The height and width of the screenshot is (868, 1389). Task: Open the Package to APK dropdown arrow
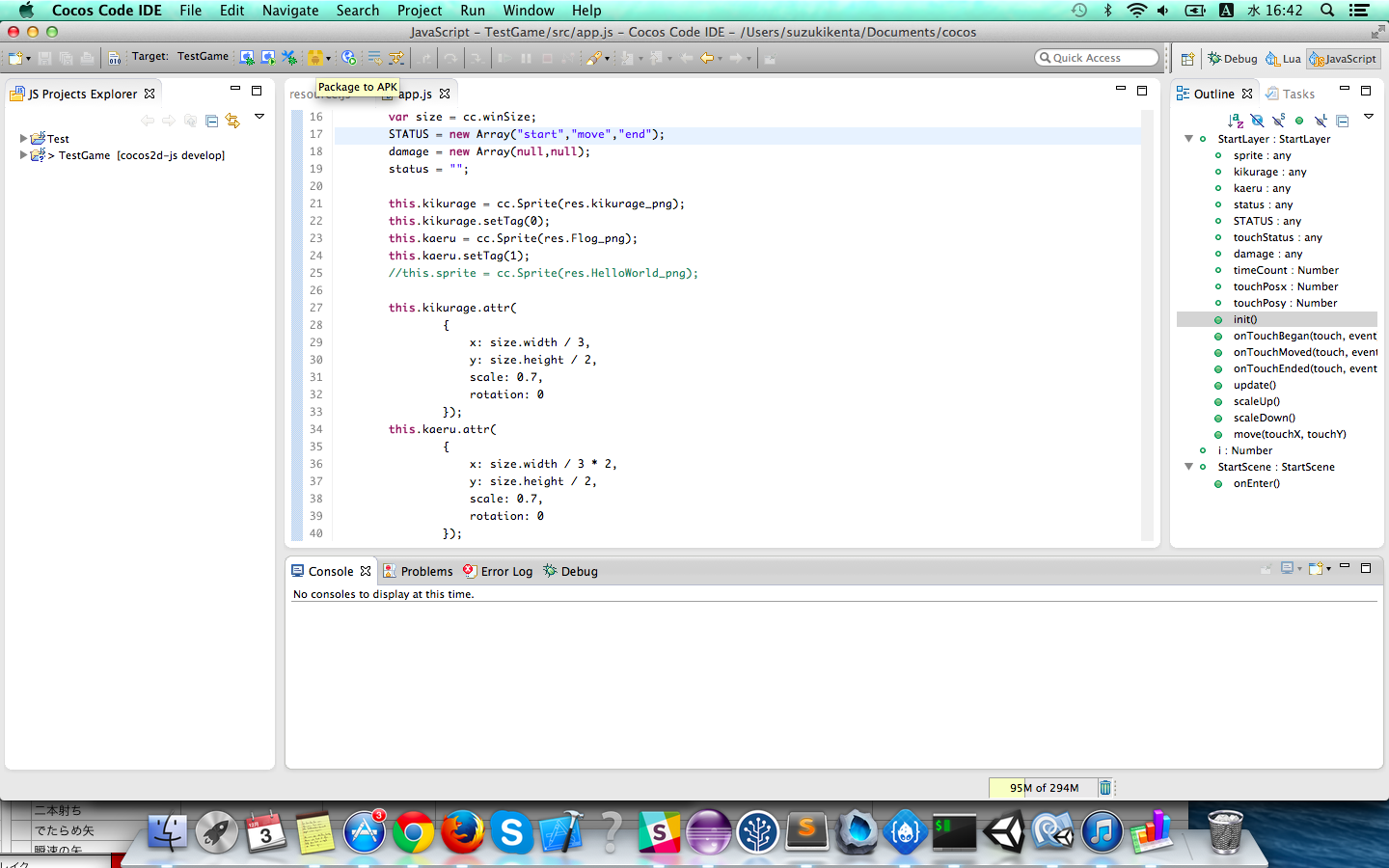(x=328, y=59)
